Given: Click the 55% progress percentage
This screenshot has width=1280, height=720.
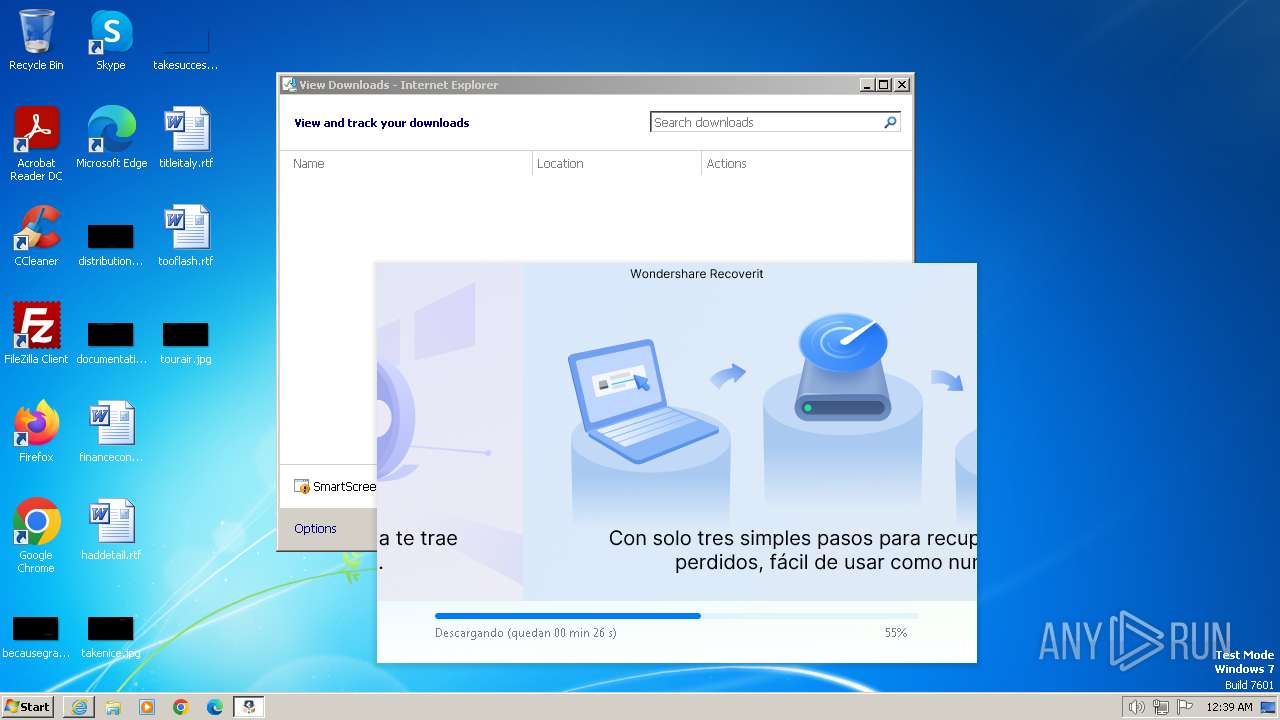Looking at the screenshot, I should click(896, 633).
